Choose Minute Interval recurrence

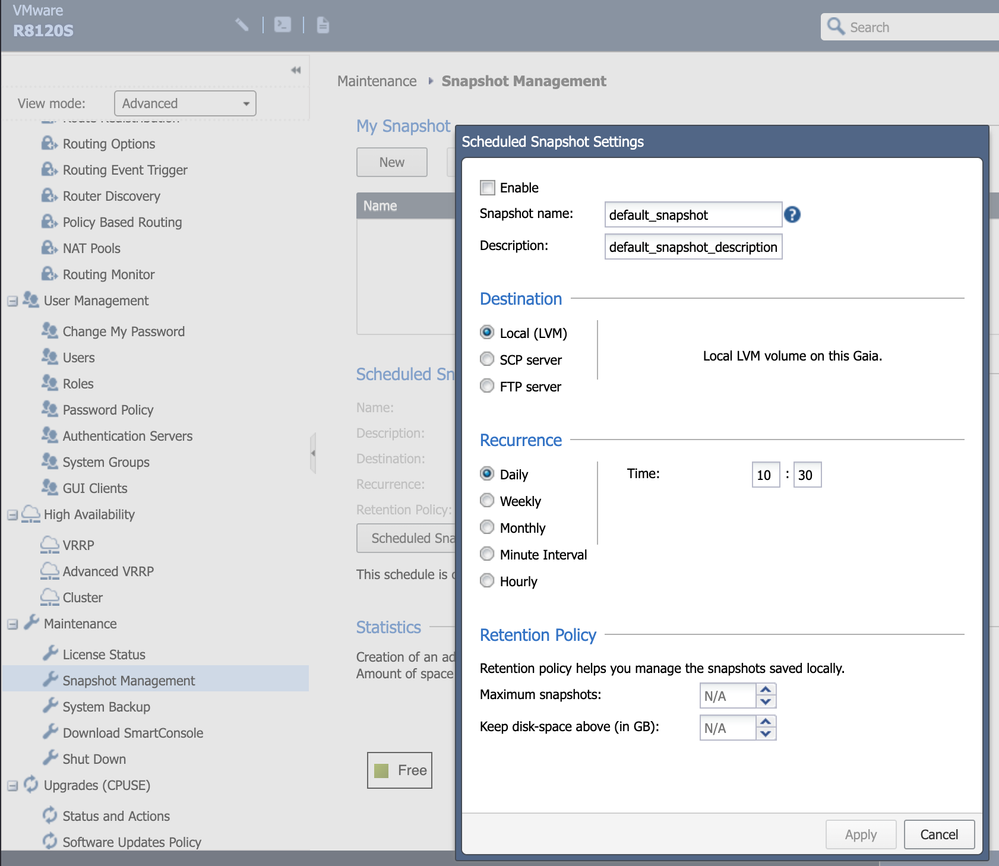click(487, 554)
